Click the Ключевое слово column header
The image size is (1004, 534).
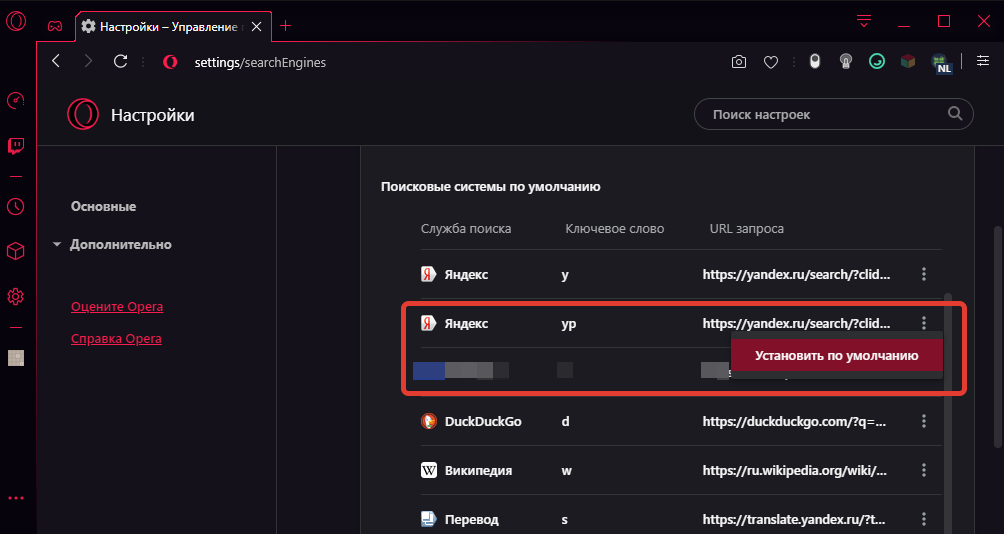point(615,229)
